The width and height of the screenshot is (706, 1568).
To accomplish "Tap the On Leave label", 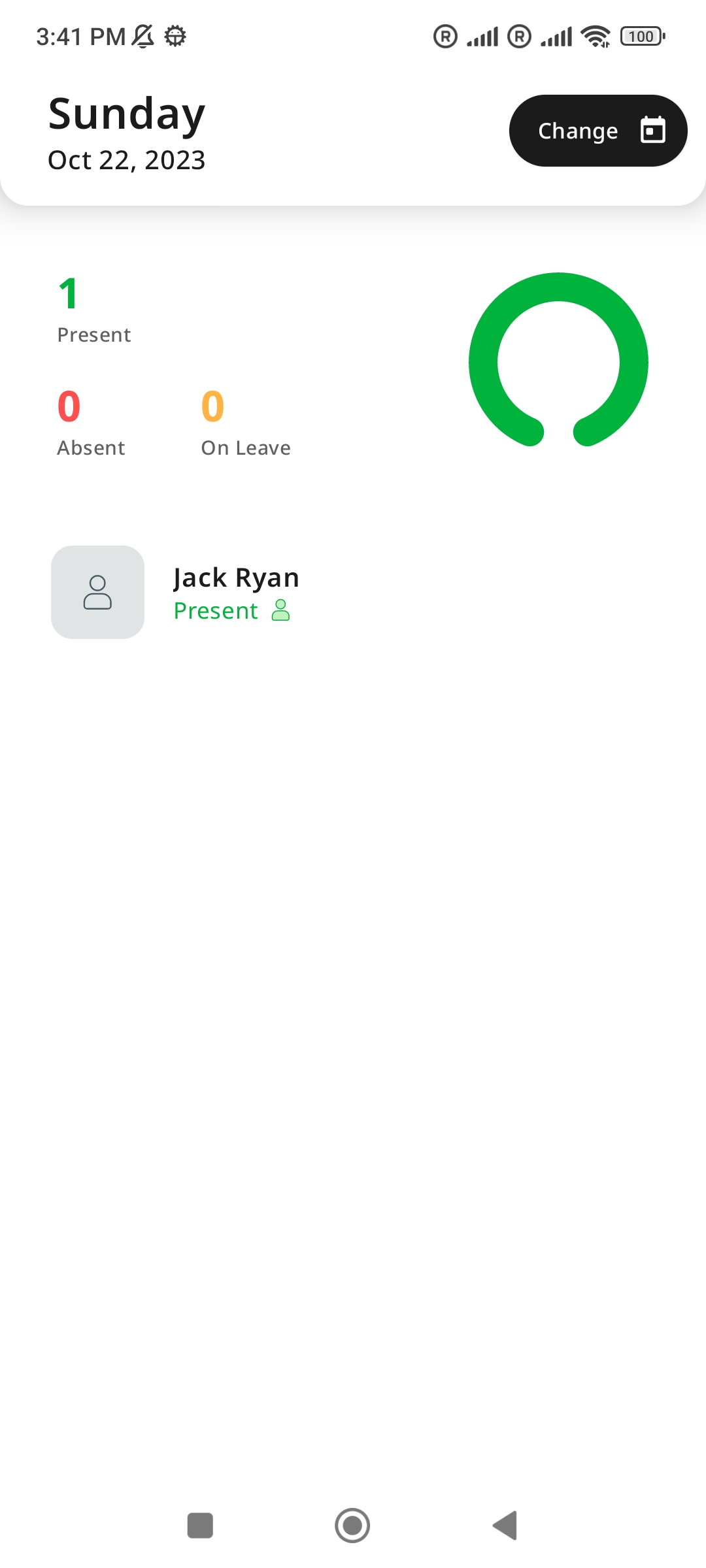I will (x=246, y=448).
